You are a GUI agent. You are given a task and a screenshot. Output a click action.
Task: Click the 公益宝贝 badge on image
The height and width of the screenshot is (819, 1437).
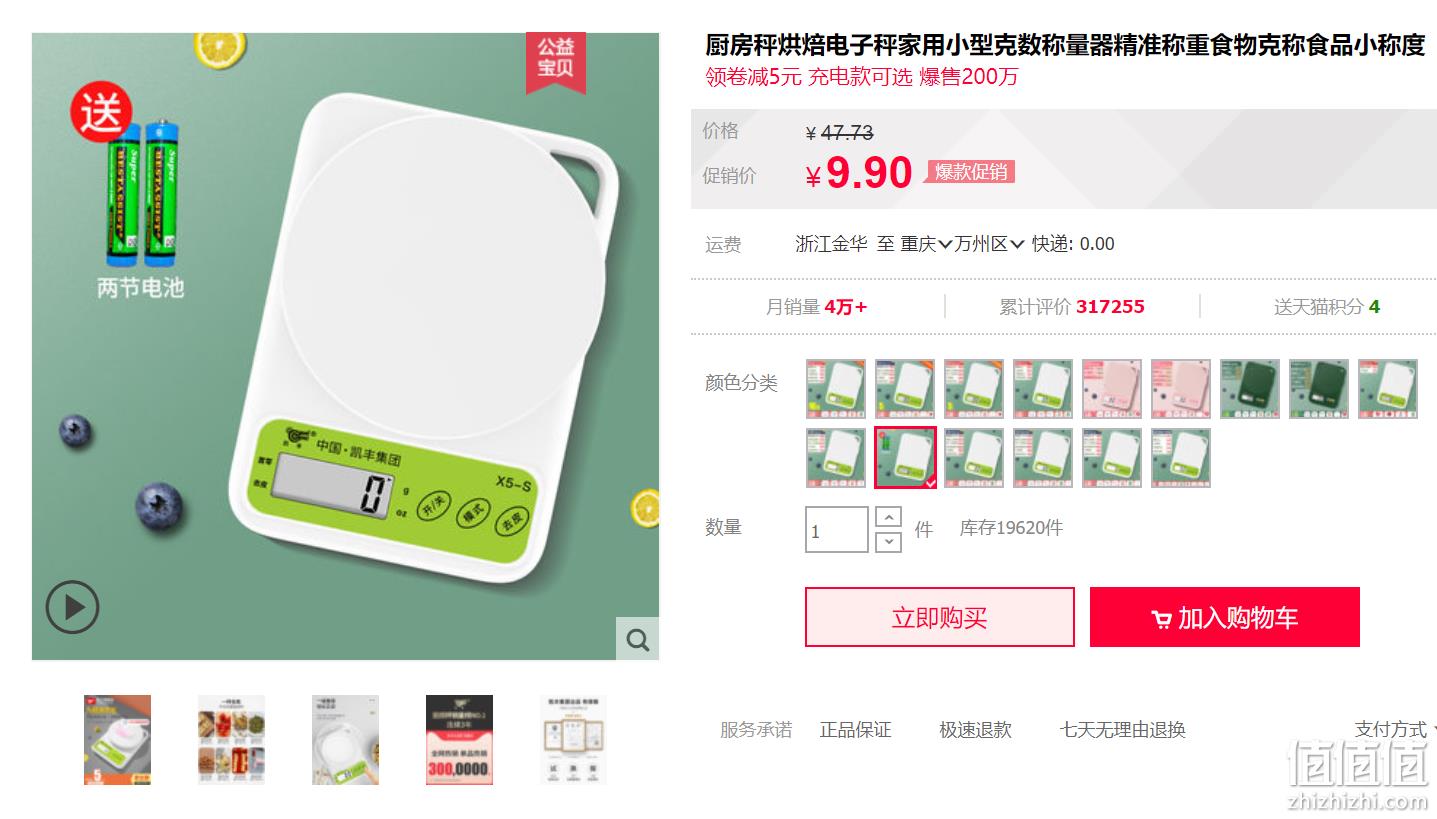click(556, 59)
